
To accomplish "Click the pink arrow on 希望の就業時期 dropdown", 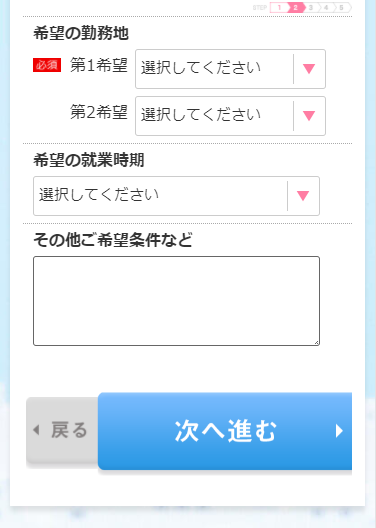I will [x=303, y=196].
